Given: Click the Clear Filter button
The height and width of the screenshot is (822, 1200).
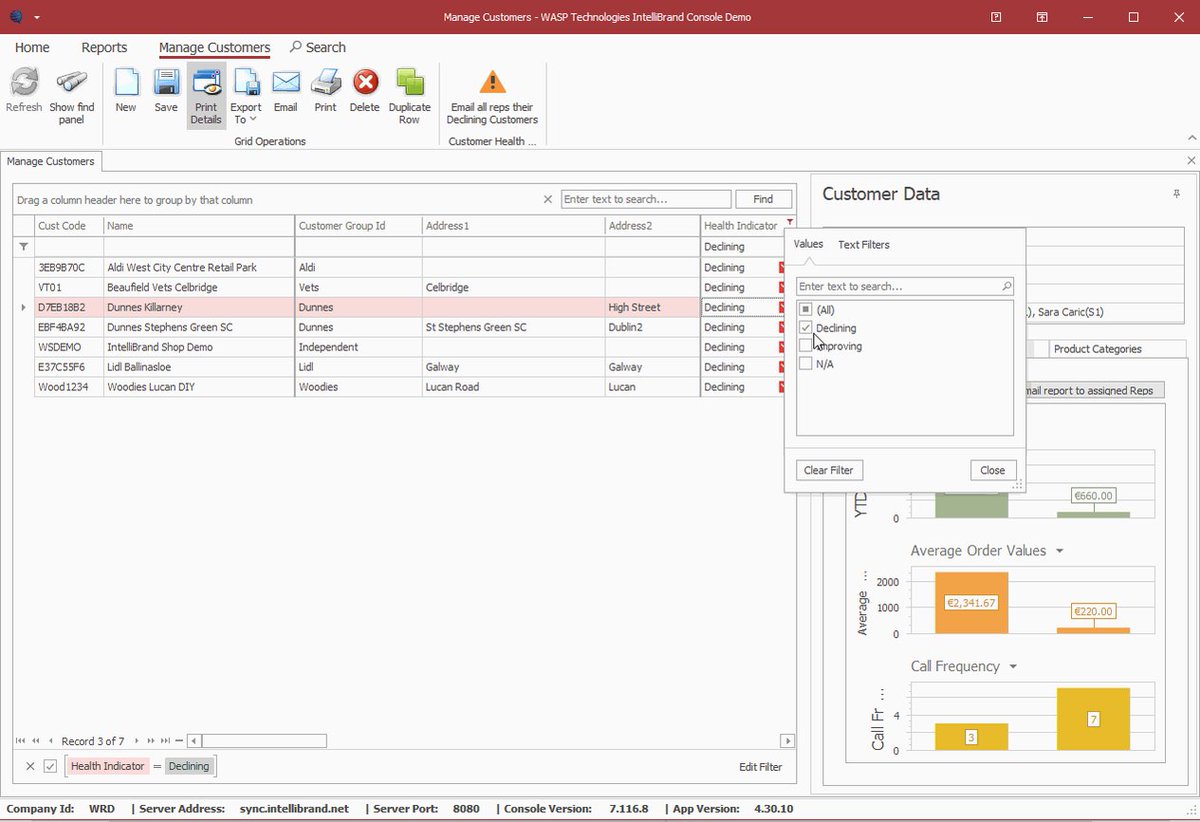Looking at the screenshot, I should [x=829, y=470].
